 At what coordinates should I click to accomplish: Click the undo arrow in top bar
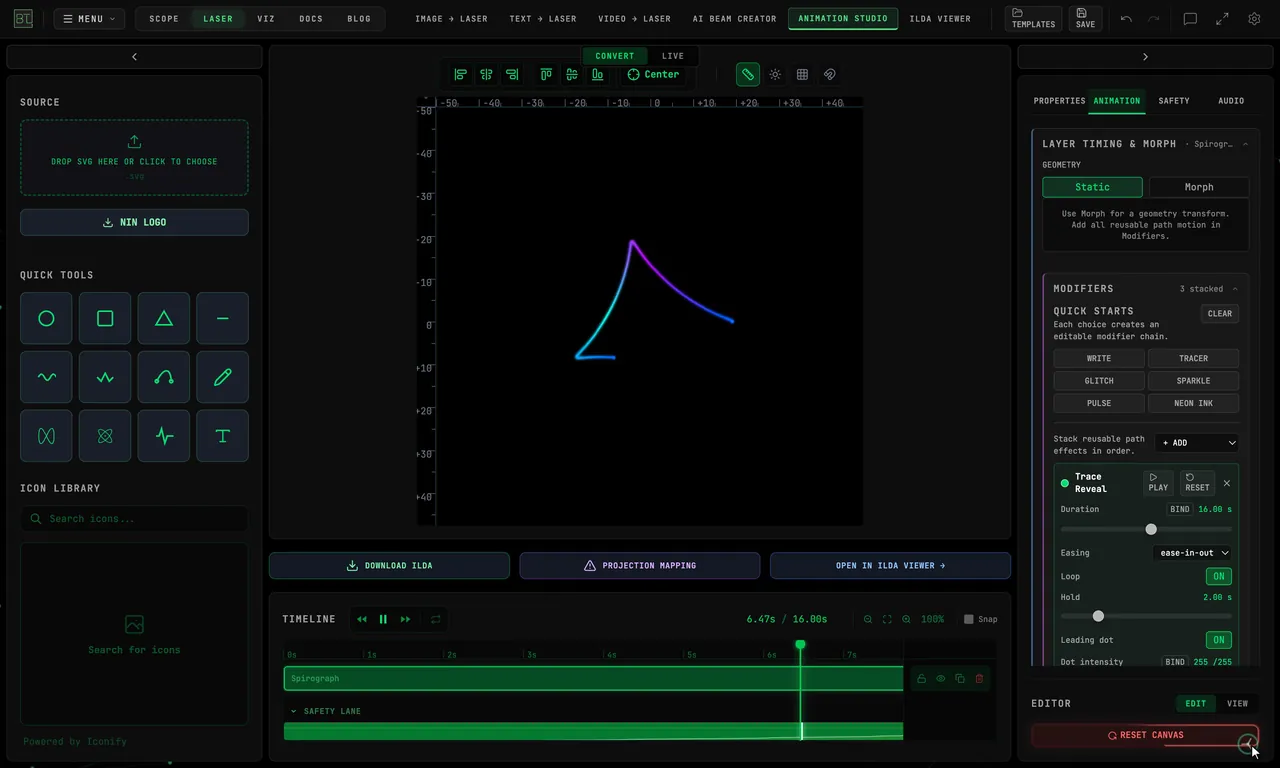[1126, 19]
